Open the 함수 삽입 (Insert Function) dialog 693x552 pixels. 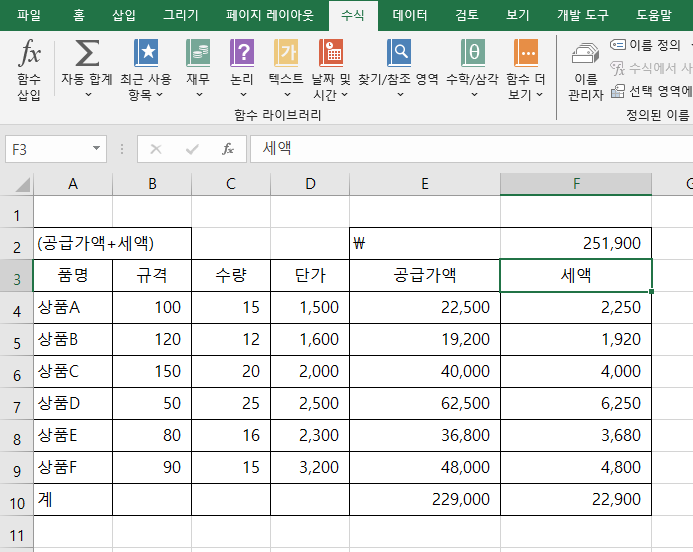click(x=29, y=69)
